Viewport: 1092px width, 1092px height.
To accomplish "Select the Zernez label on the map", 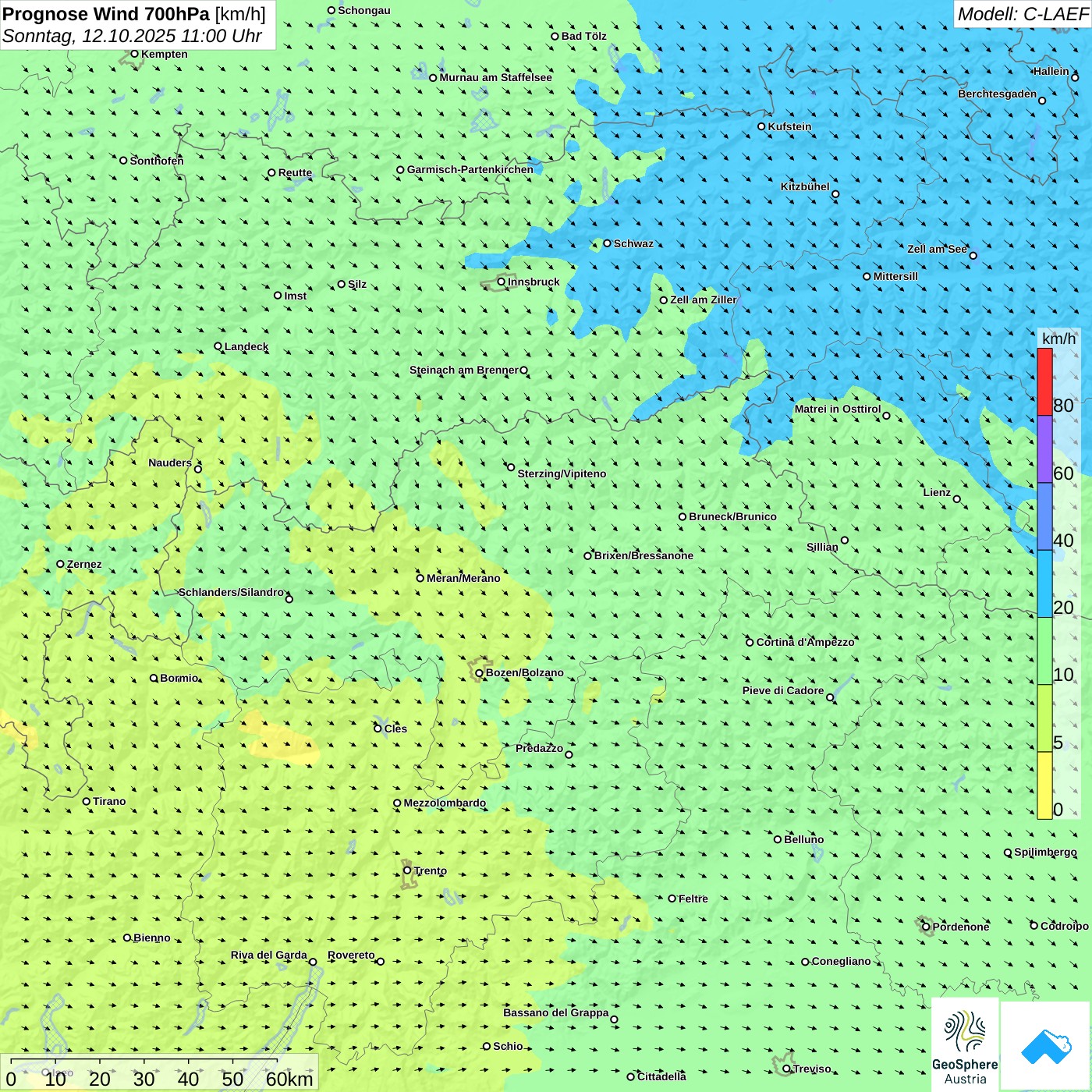I will 84,564.
